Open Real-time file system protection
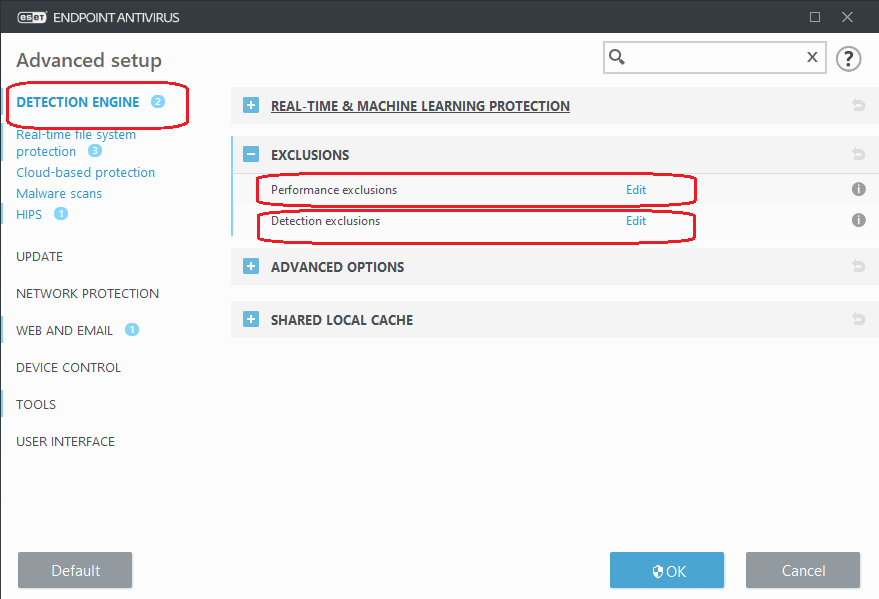Viewport: 879px width, 599px height. 76,143
